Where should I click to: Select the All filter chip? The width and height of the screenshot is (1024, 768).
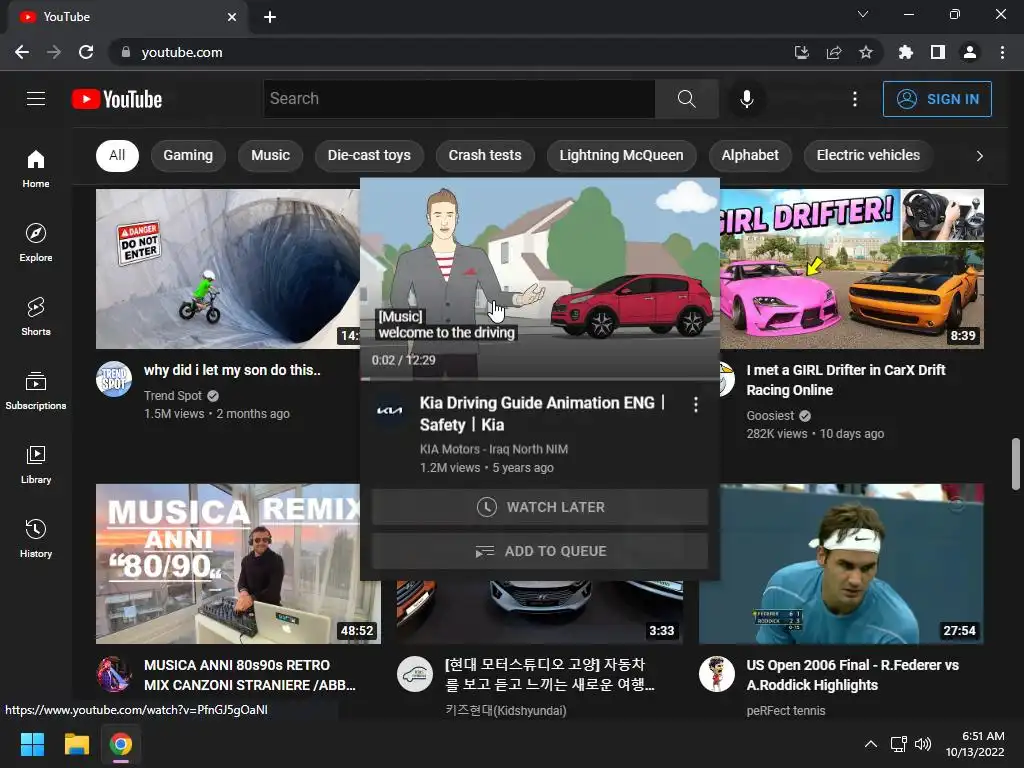118,155
